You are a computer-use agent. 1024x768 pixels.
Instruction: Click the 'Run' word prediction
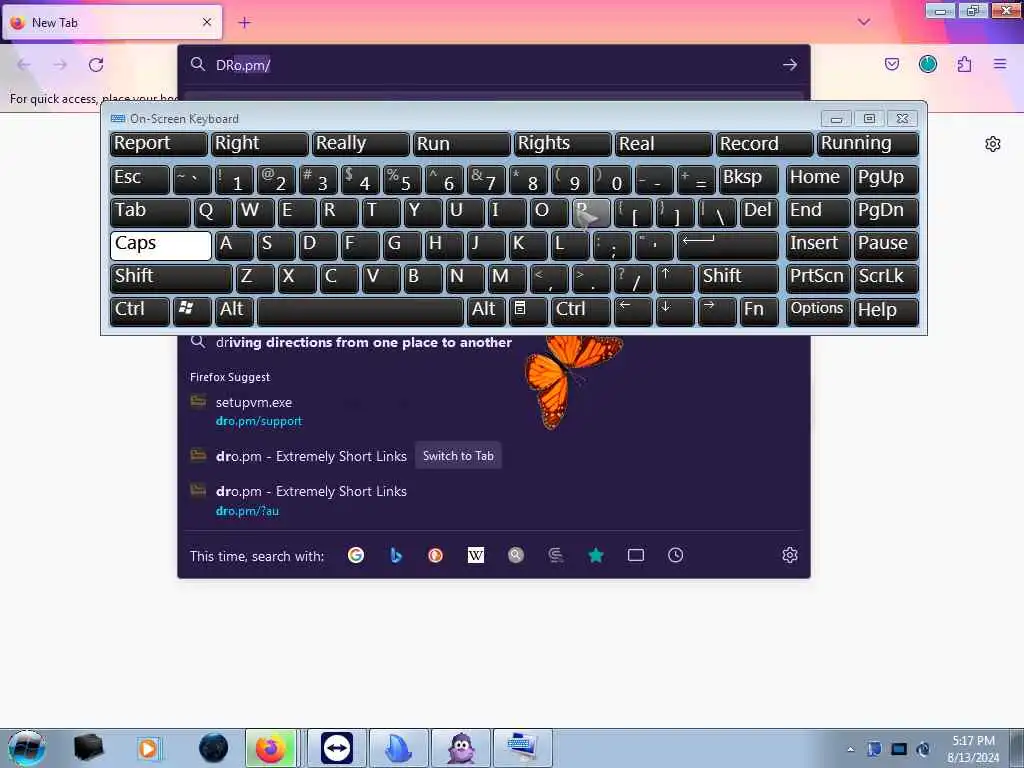pos(462,144)
